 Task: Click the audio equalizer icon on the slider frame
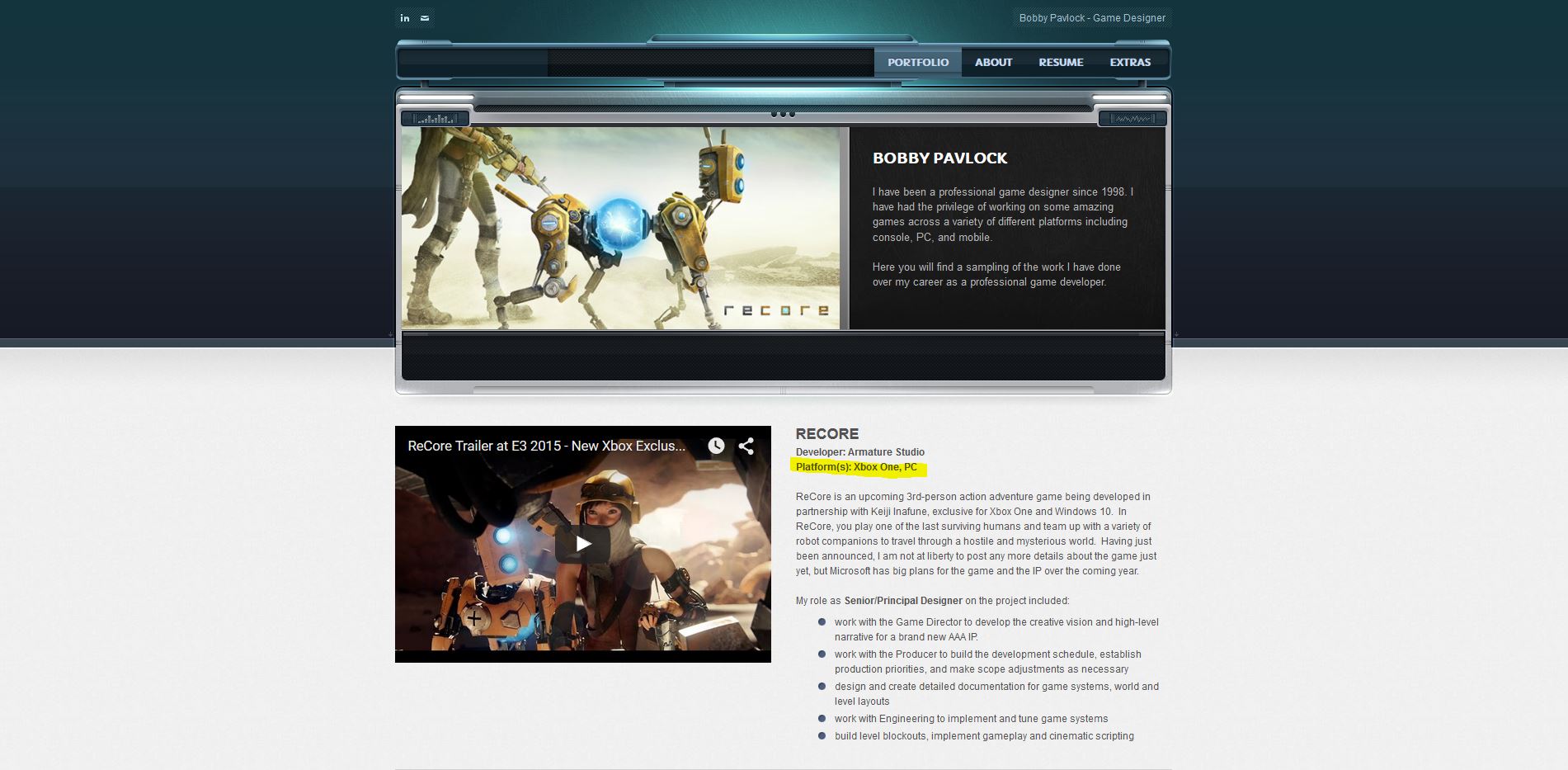point(435,119)
